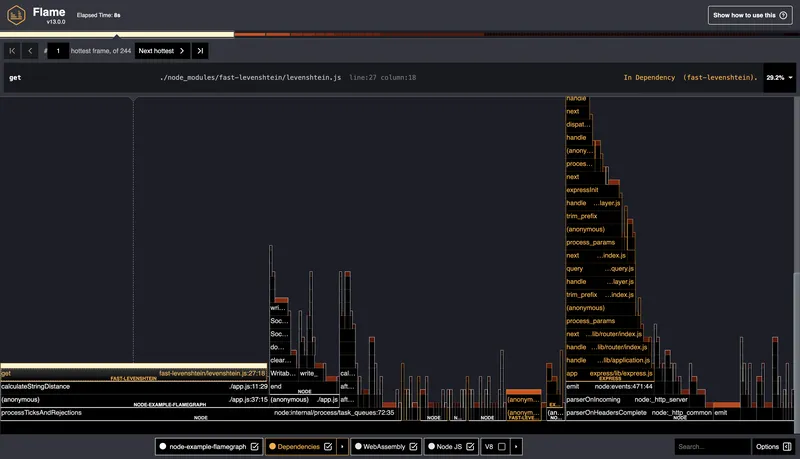Screen dimensions: 800x459
Task: Go to the previous hottest frame
Action: (x=30, y=50)
